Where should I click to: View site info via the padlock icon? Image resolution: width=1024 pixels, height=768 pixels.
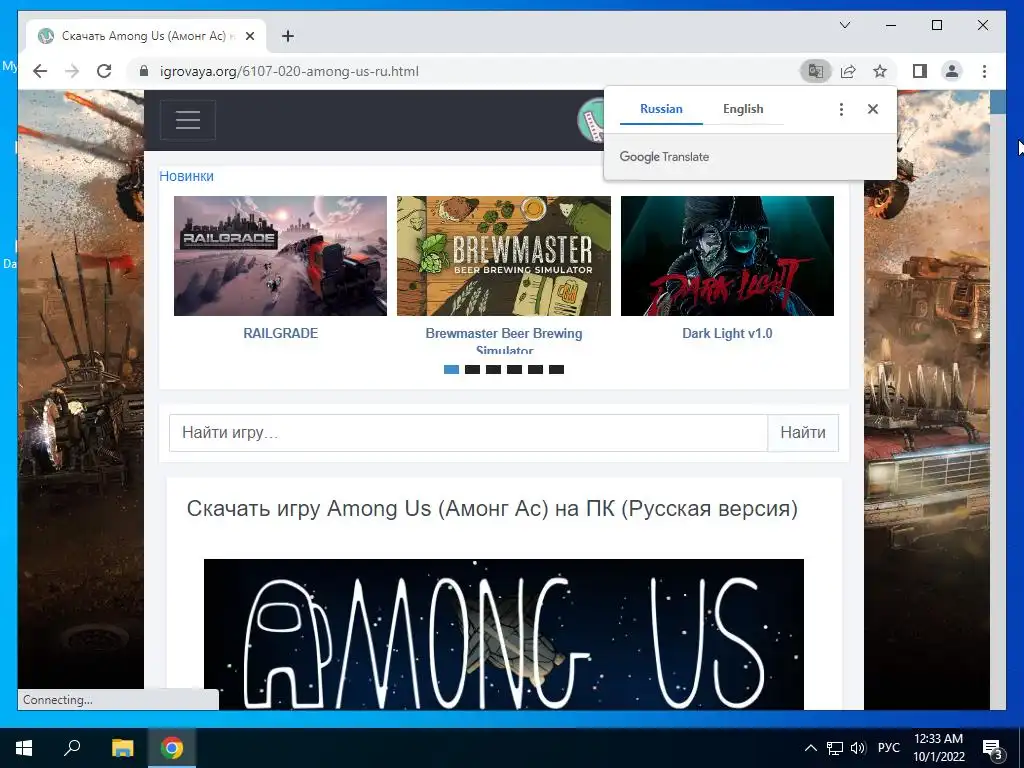coord(144,71)
